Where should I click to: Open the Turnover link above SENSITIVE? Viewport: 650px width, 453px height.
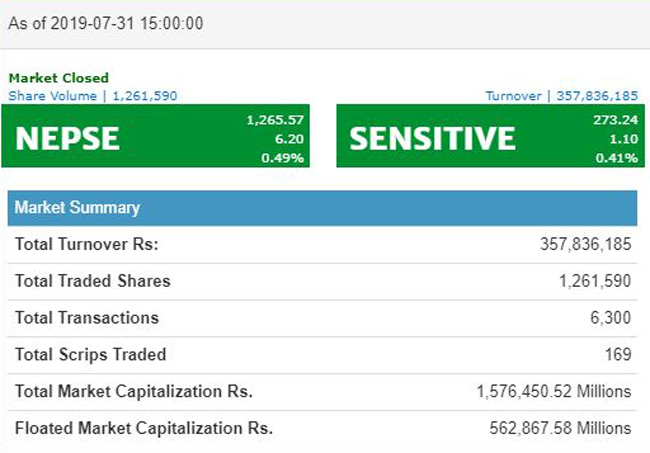561,96
